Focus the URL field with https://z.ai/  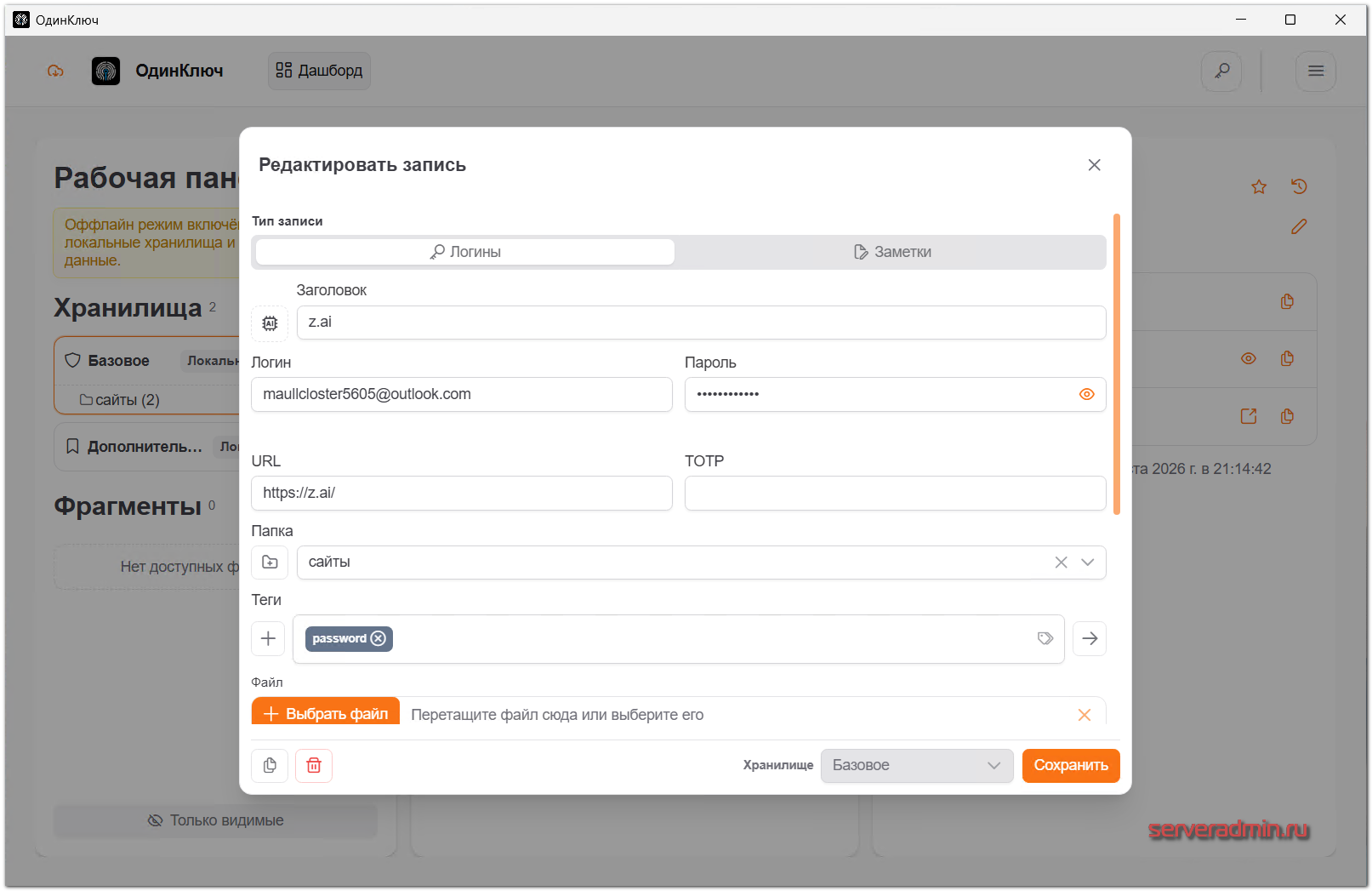click(462, 494)
